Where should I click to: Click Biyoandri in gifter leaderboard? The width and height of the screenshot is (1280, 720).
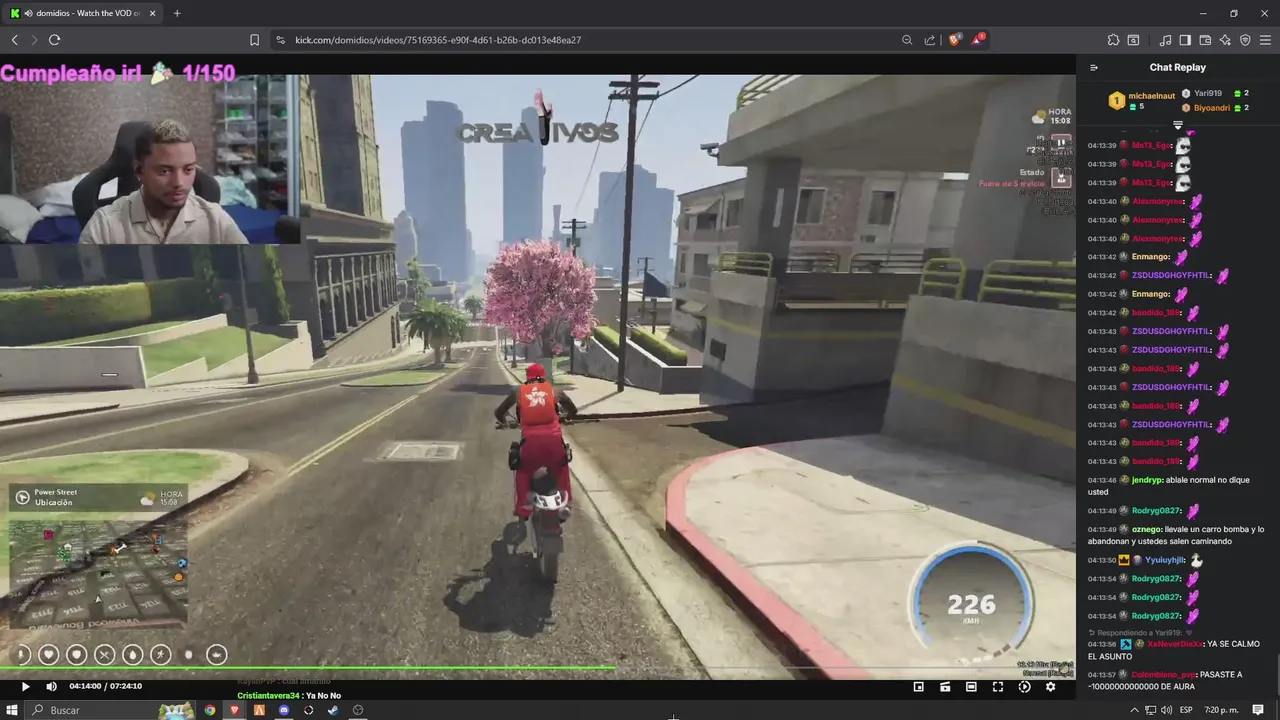1212,107
